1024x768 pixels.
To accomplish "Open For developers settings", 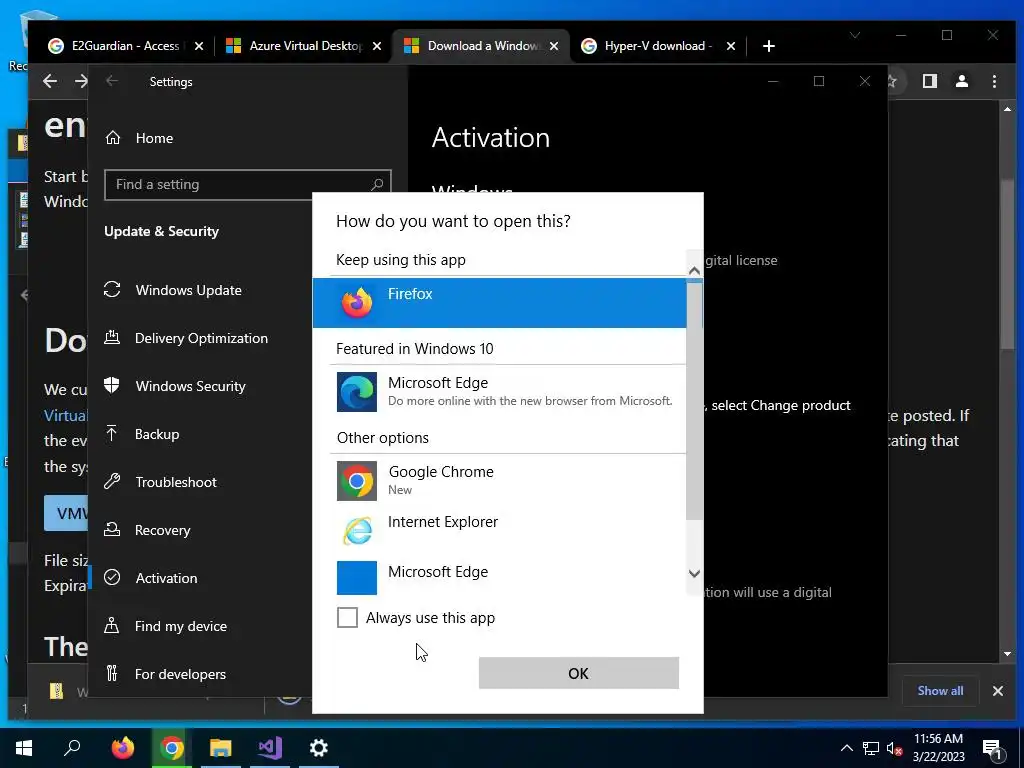I will point(180,674).
